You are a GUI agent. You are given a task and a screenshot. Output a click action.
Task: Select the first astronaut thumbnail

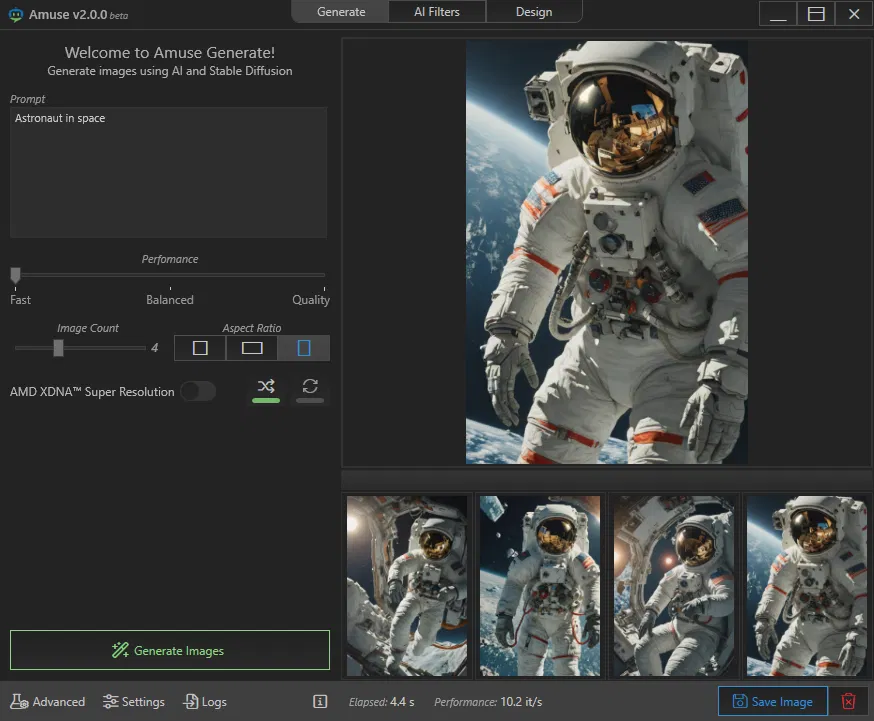pyautogui.click(x=406, y=586)
